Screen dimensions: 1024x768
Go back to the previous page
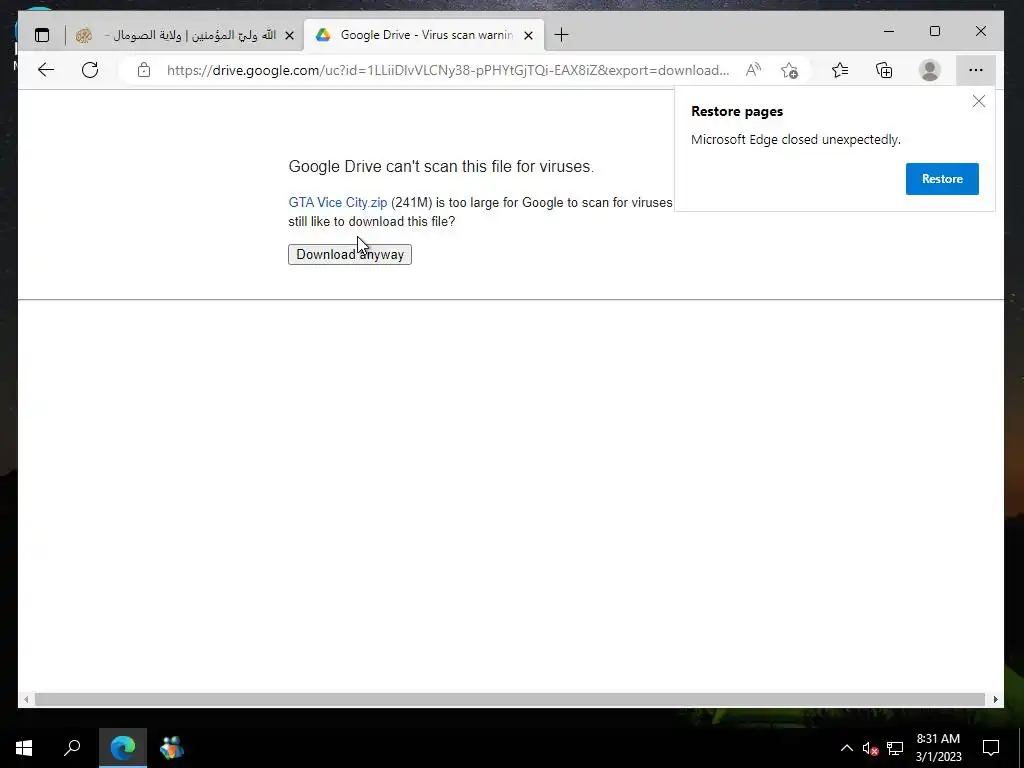[46, 70]
